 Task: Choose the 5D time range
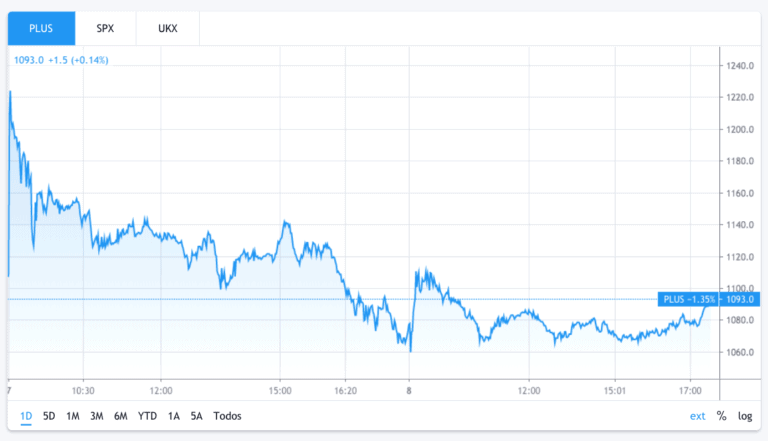[49, 416]
